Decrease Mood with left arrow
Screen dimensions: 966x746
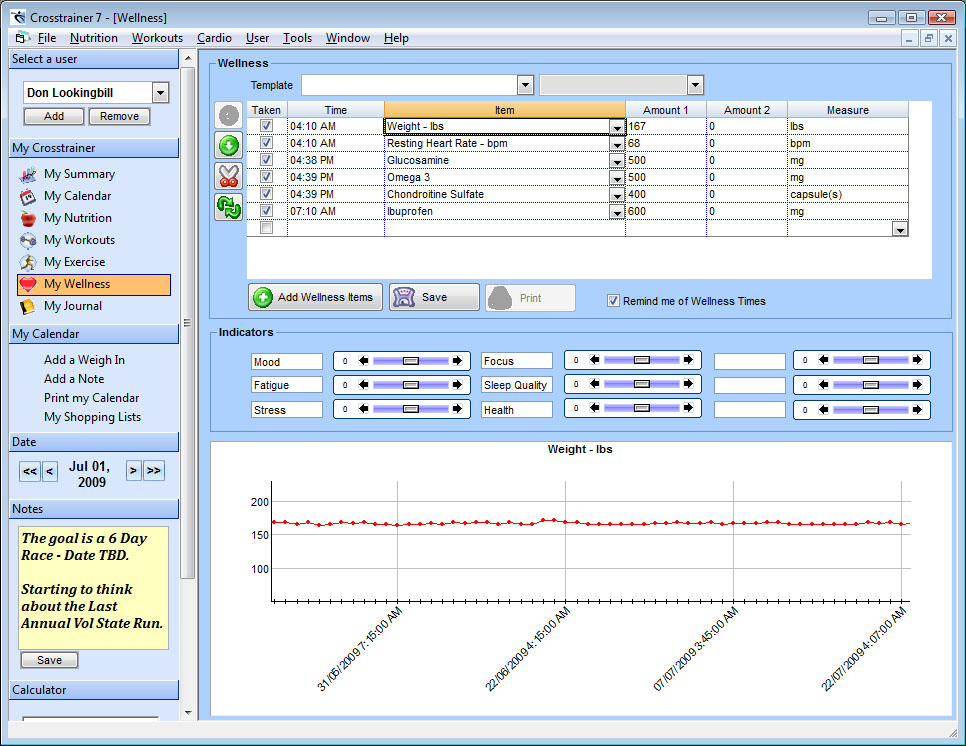363,361
